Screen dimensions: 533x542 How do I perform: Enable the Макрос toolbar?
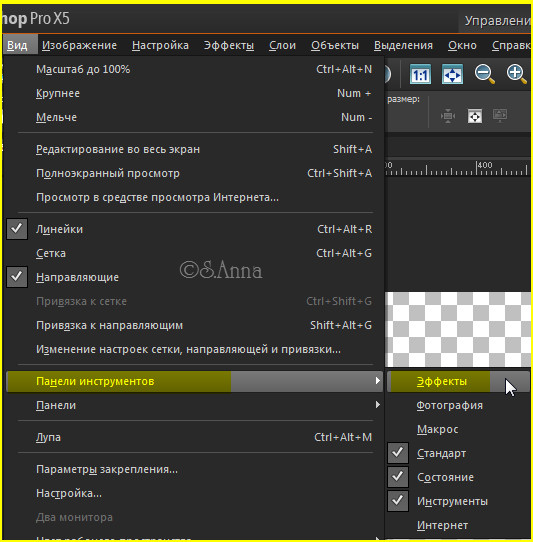458,429
